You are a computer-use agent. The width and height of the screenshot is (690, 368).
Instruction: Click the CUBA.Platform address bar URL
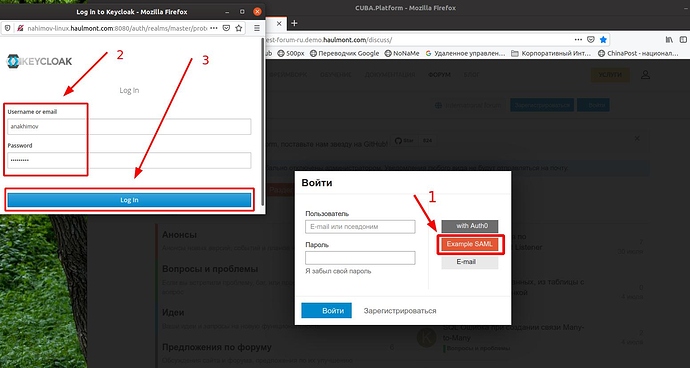coord(328,40)
